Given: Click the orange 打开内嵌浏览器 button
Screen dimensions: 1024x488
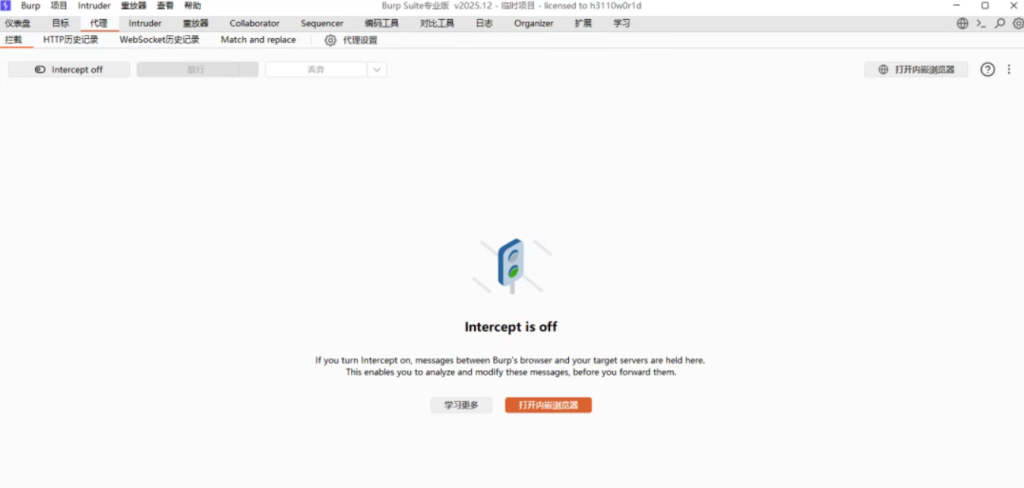Looking at the screenshot, I should tap(549, 405).
